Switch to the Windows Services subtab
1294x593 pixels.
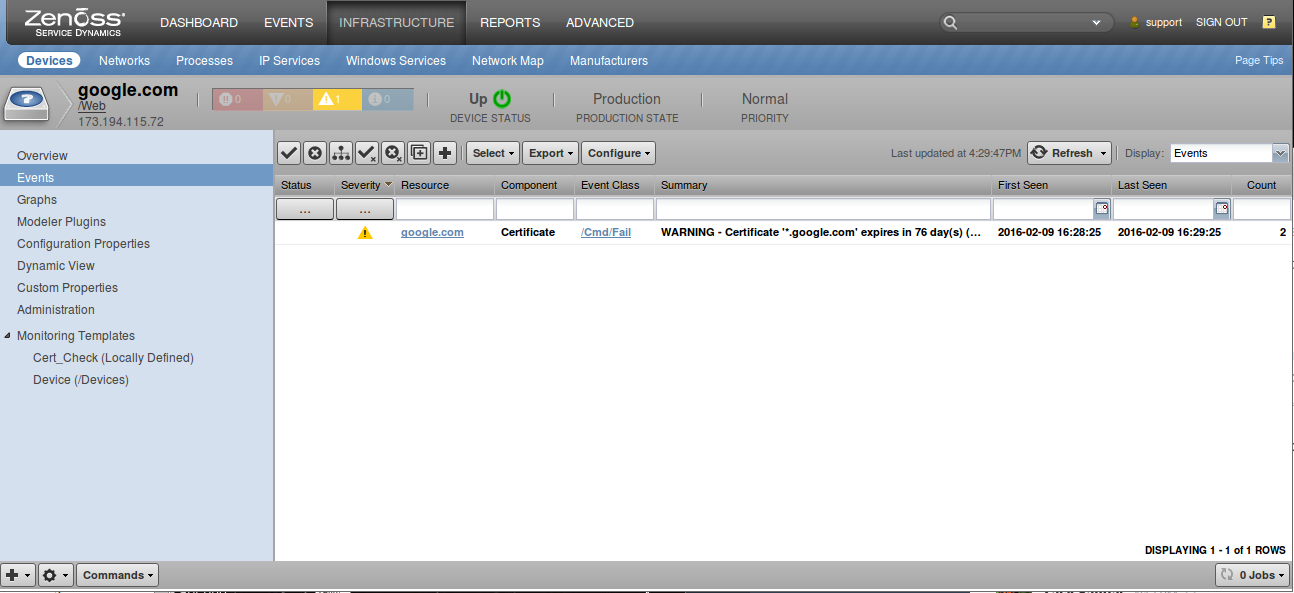[x=396, y=61]
